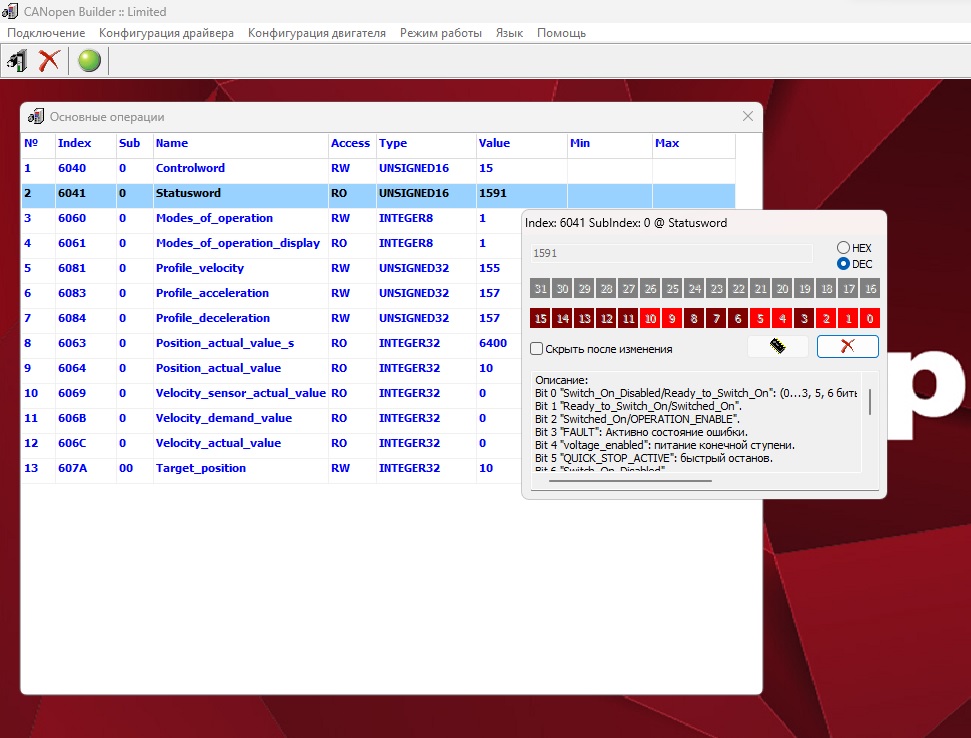This screenshot has height=738, width=971.
Task: Click the disabled bit 16 button
Action: pyautogui.click(x=870, y=289)
